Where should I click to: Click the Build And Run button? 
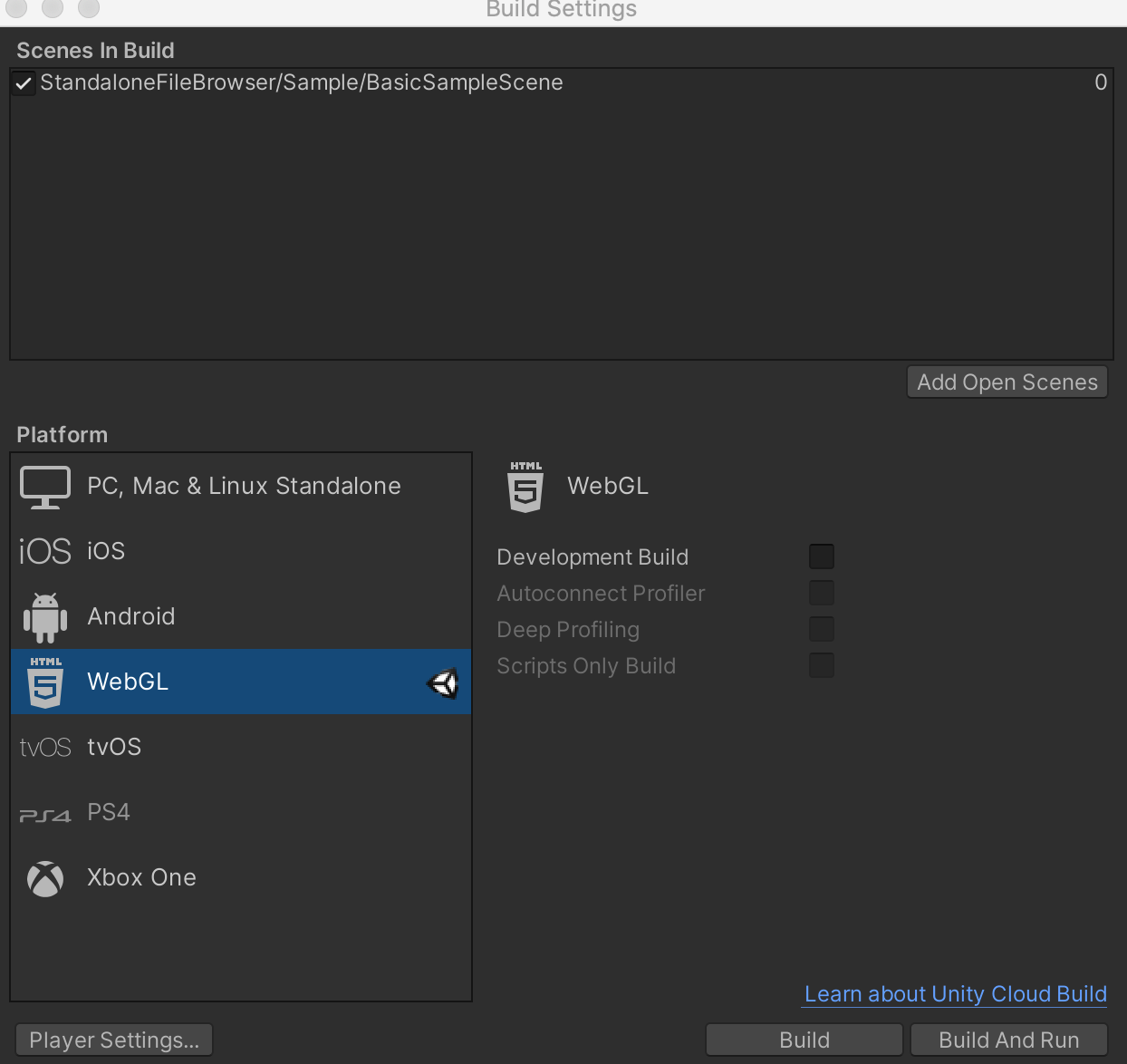pos(1009,1040)
